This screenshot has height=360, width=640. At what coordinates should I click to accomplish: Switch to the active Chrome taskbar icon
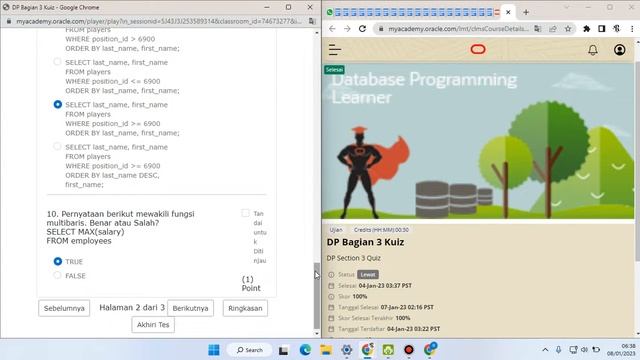(367, 350)
